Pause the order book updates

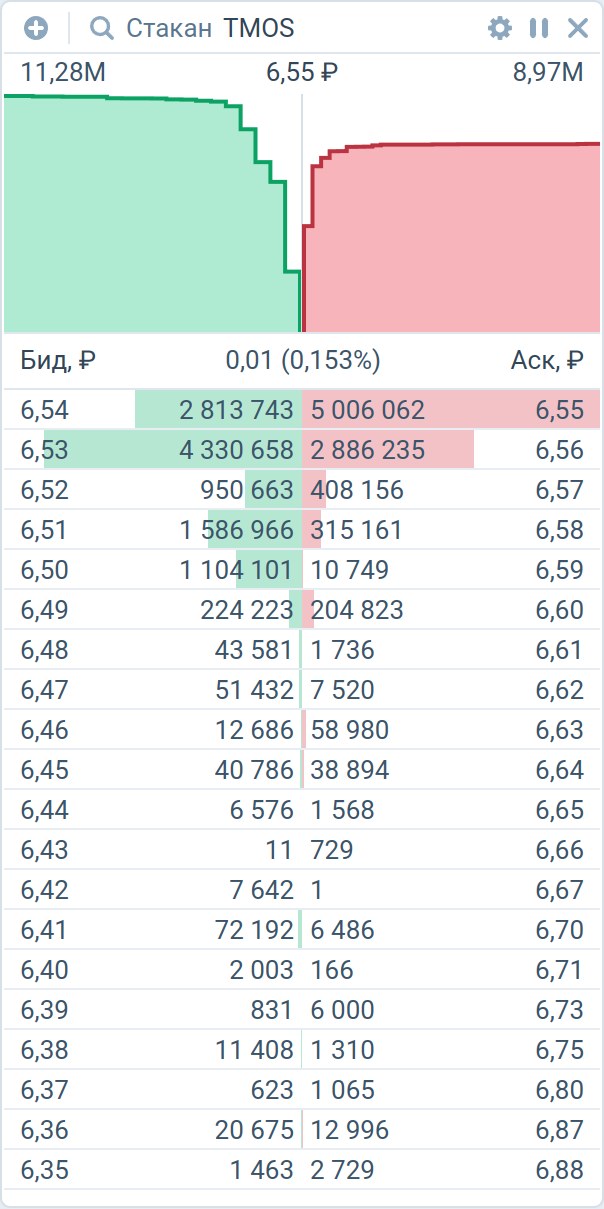539,28
